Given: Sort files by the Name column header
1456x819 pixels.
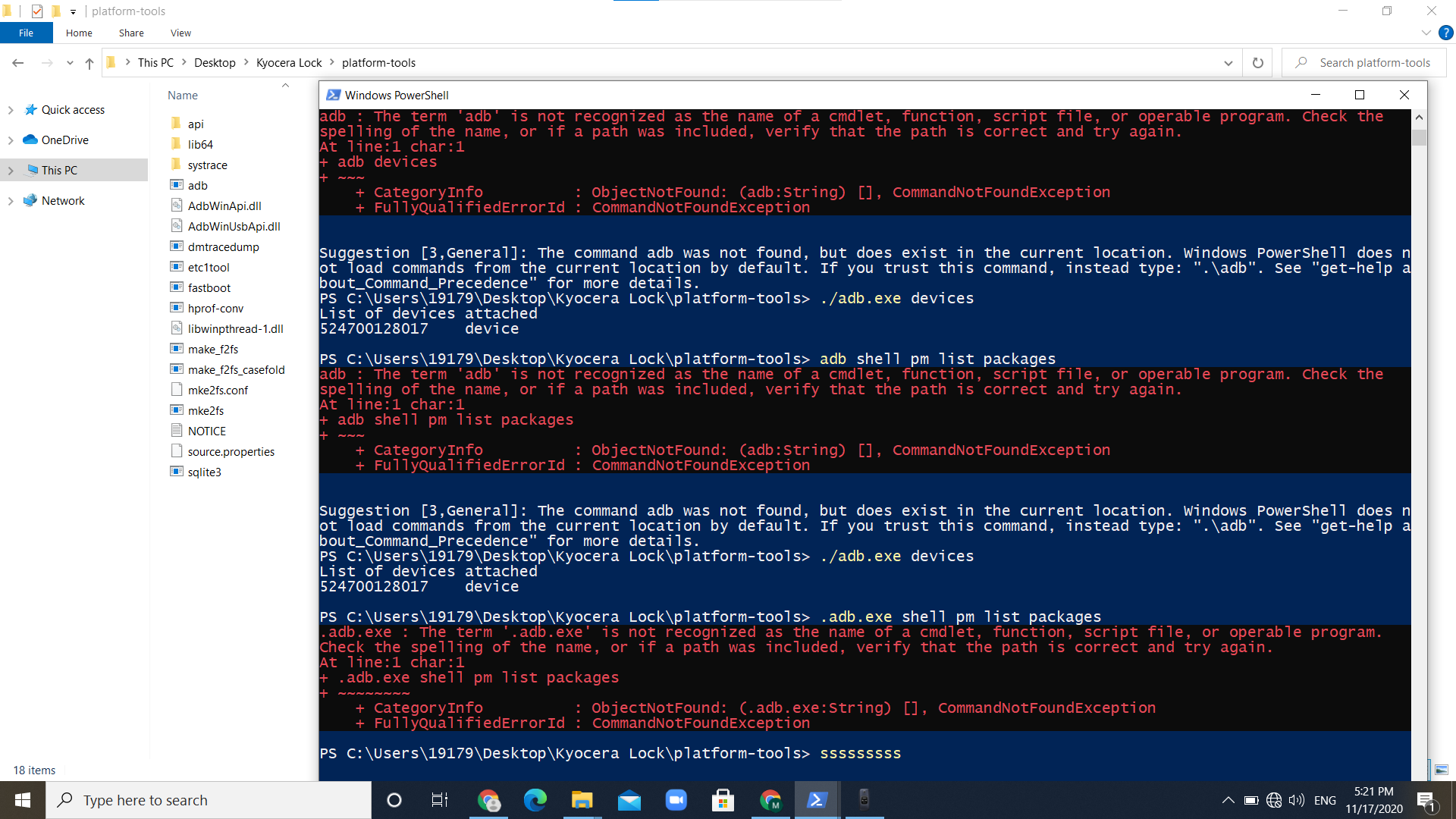Looking at the screenshot, I should tap(183, 96).
